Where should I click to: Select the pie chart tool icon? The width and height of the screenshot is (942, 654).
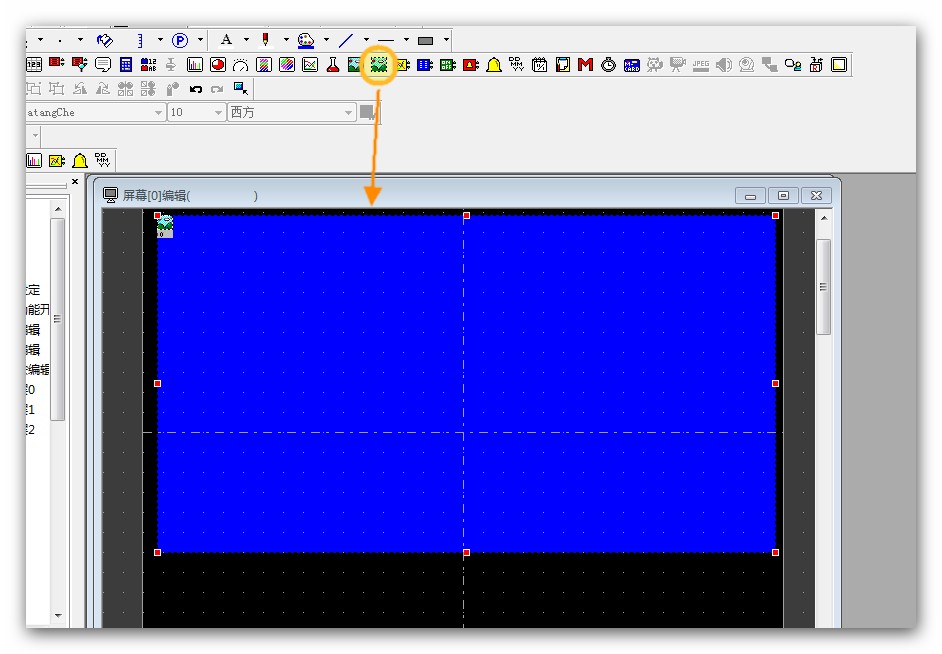[217, 65]
